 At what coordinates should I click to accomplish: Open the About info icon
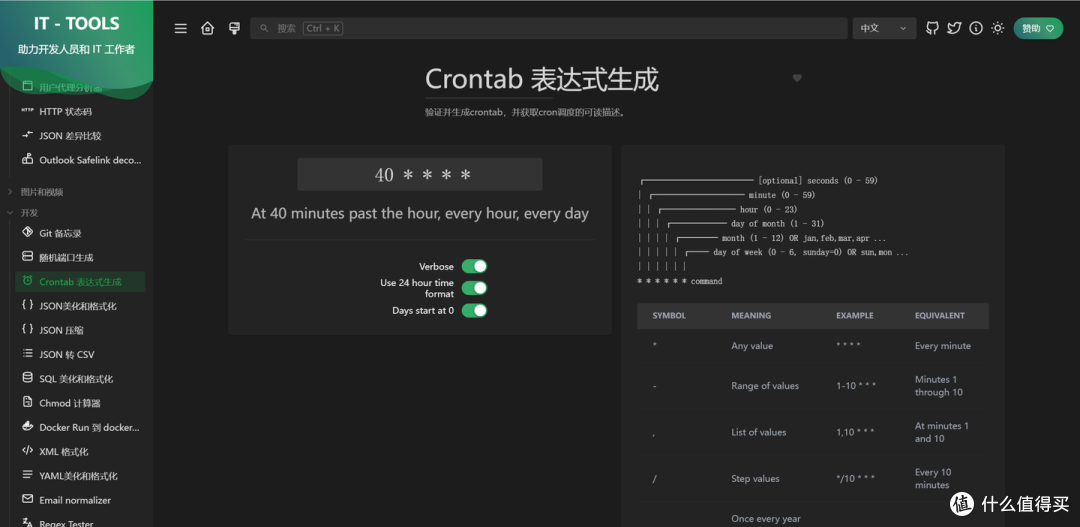(975, 28)
